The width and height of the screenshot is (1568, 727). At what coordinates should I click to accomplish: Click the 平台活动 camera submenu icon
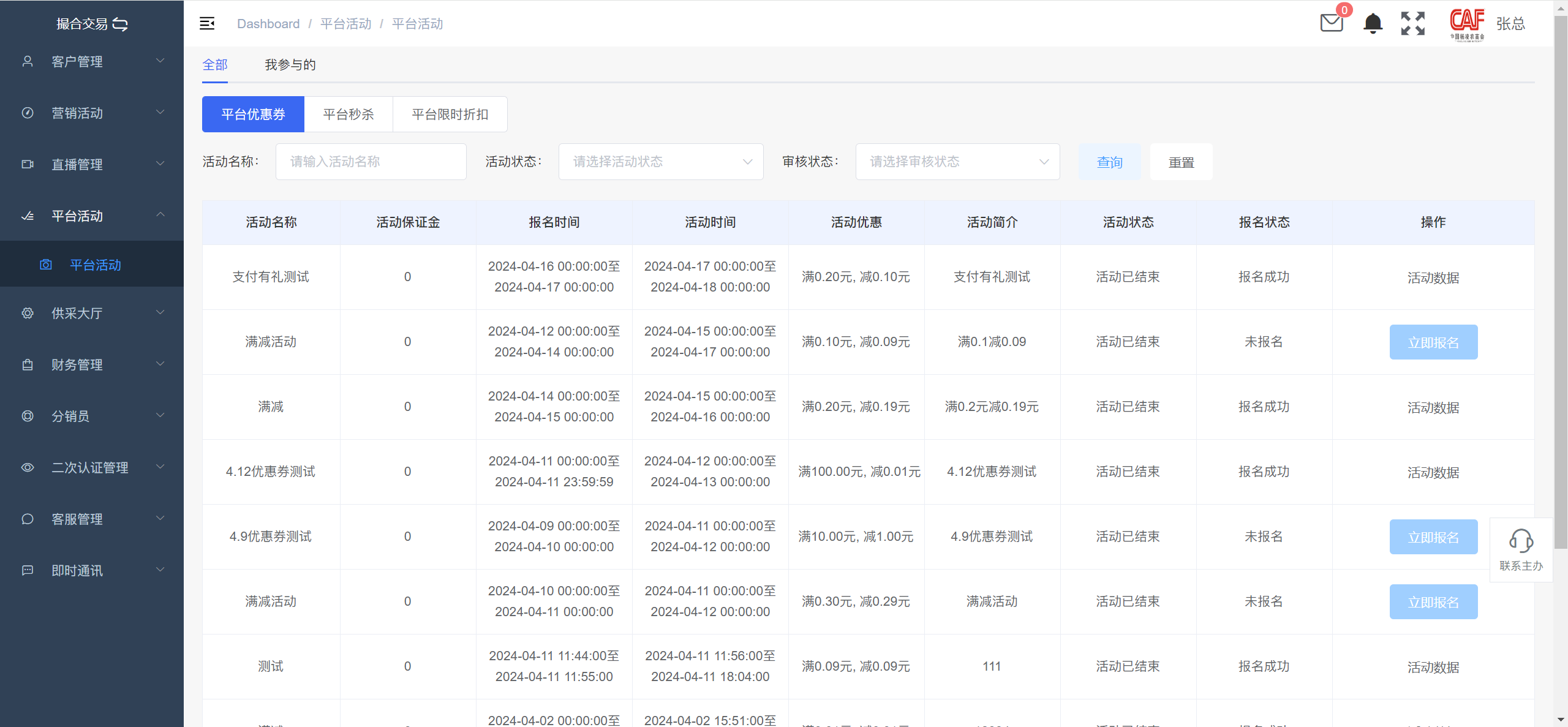point(46,265)
